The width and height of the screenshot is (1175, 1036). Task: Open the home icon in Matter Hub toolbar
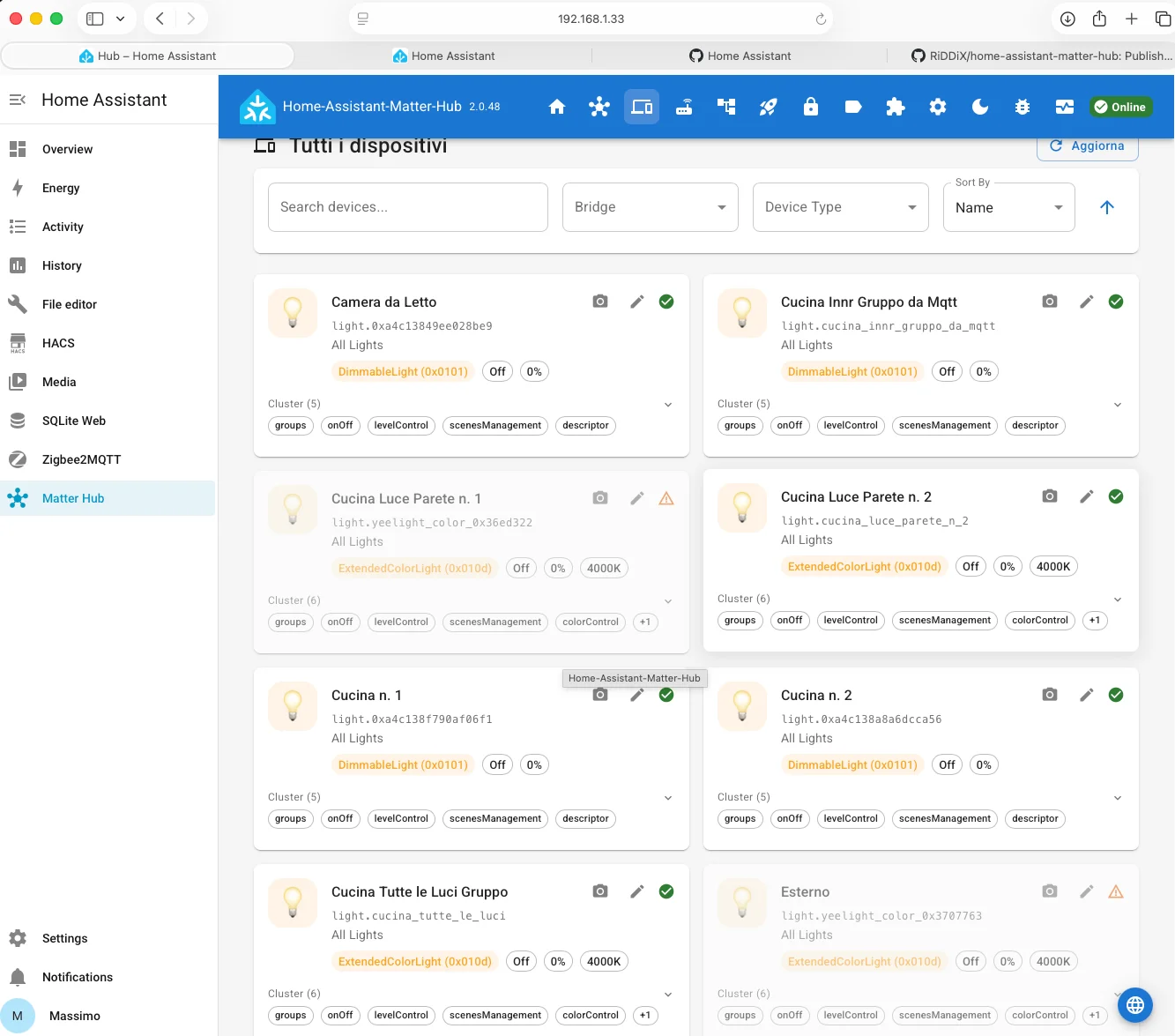[557, 107]
